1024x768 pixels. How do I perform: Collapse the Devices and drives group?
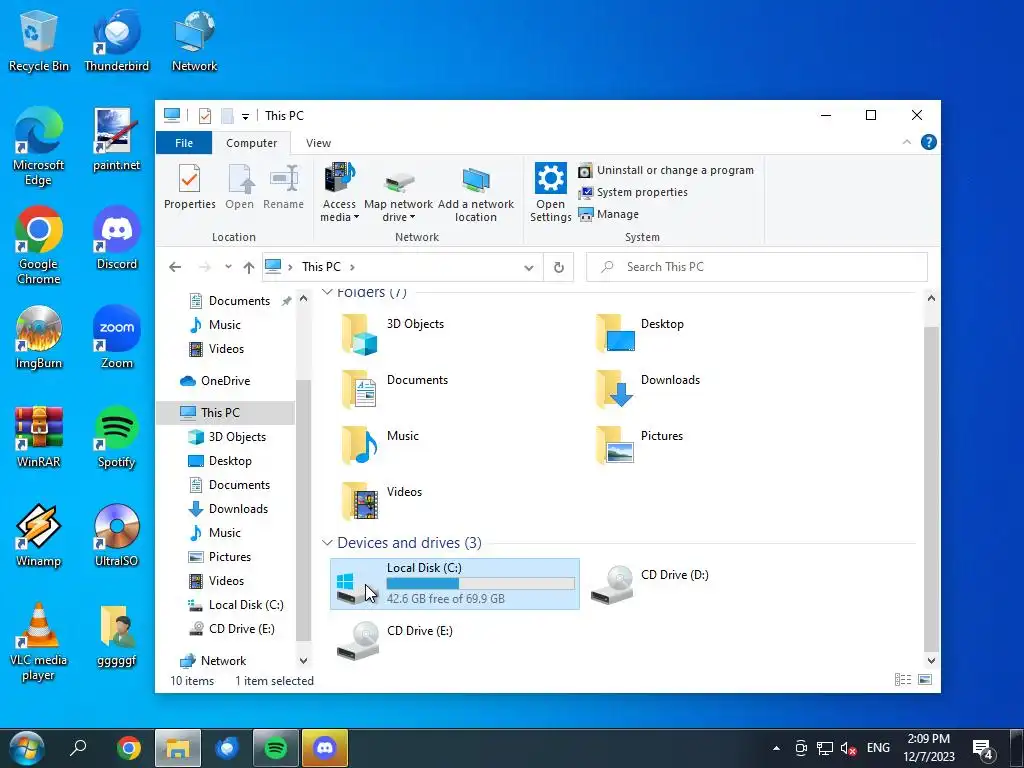(x=327, y=543)
